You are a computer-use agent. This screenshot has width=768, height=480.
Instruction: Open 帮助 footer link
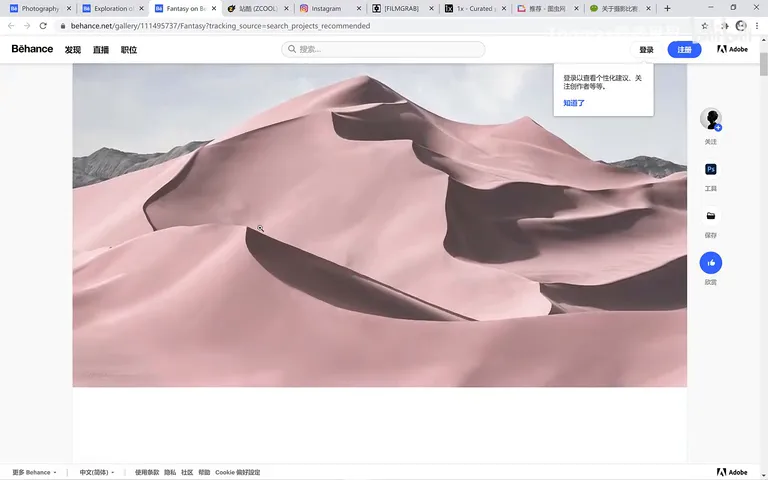tap(204, 472)
